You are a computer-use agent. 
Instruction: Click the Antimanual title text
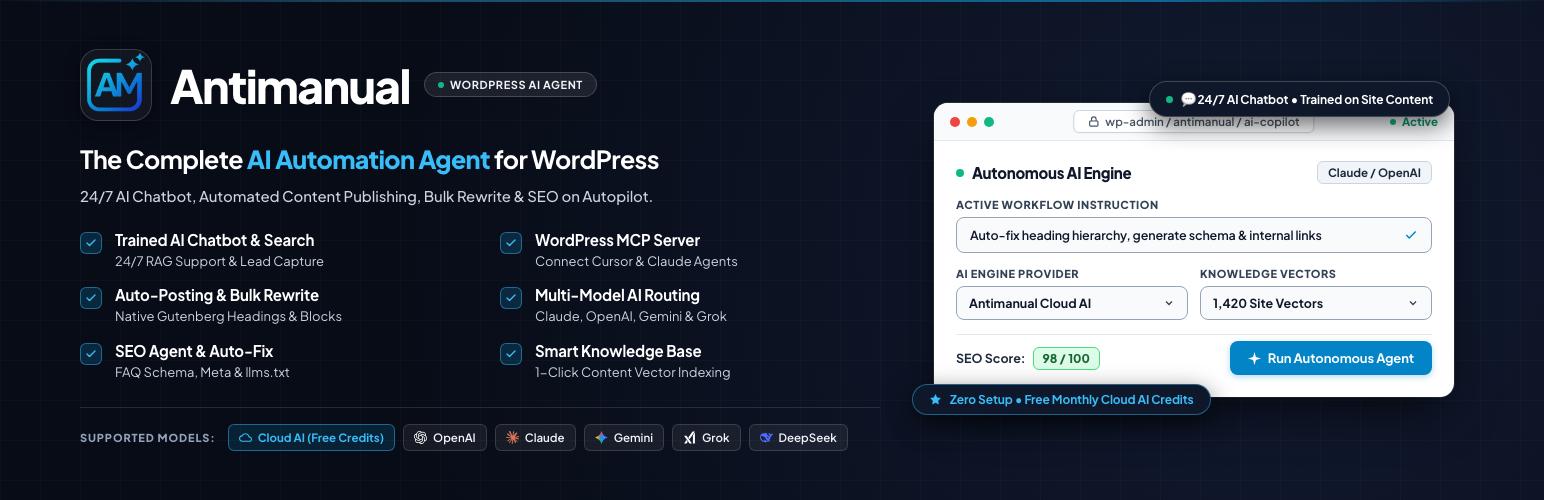pyautogui.click(x=290, y=87)
